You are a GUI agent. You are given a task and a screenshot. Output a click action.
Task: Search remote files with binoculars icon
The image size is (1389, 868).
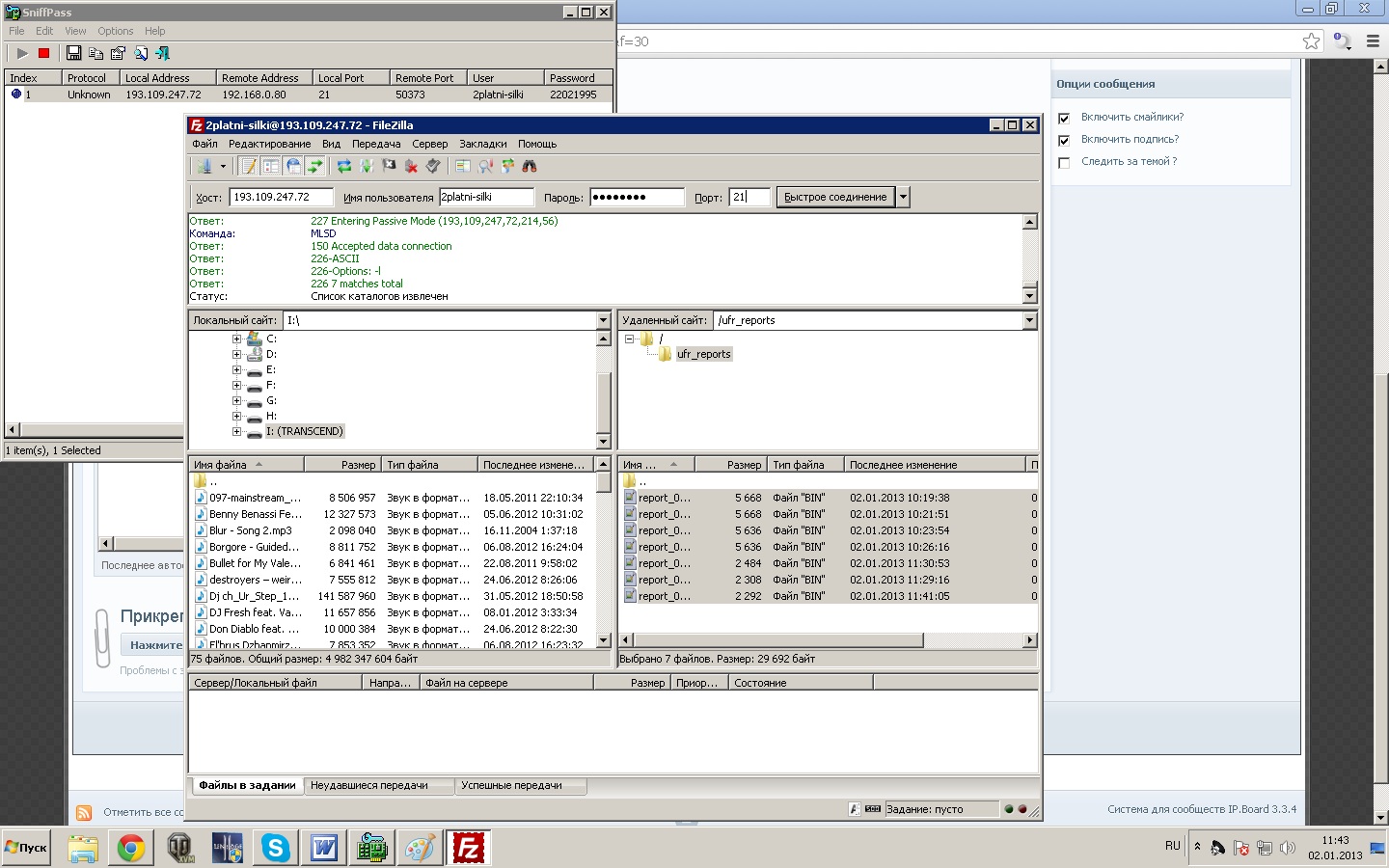(x=530, y=166)
